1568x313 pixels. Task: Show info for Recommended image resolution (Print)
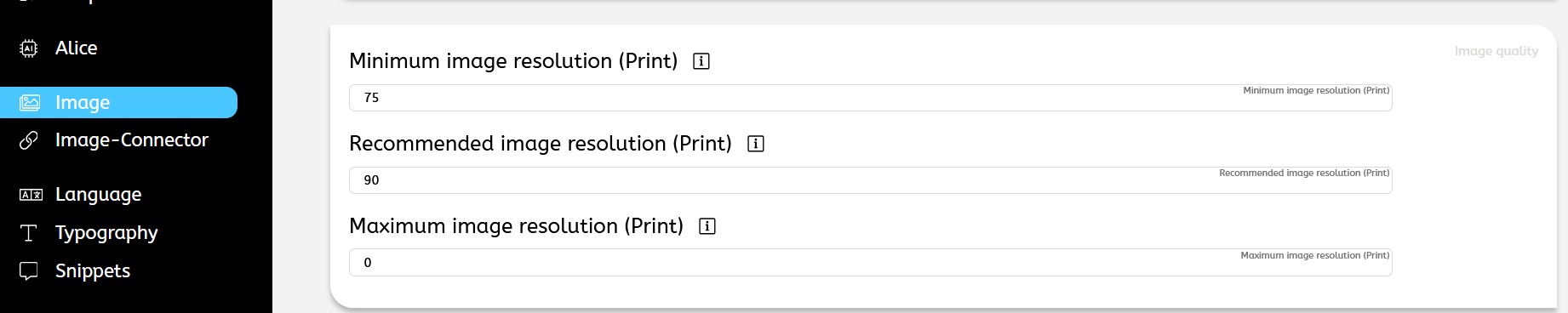point(756,144)
